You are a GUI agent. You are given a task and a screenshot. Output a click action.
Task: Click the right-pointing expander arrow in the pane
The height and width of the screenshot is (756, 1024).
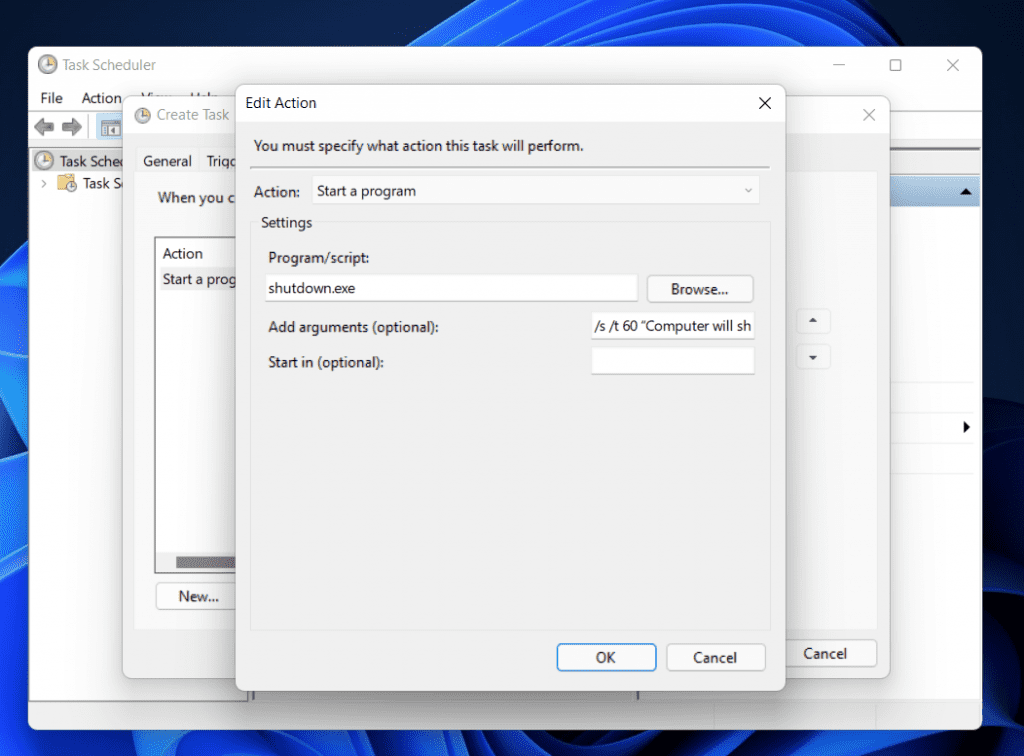coord(965,427)
